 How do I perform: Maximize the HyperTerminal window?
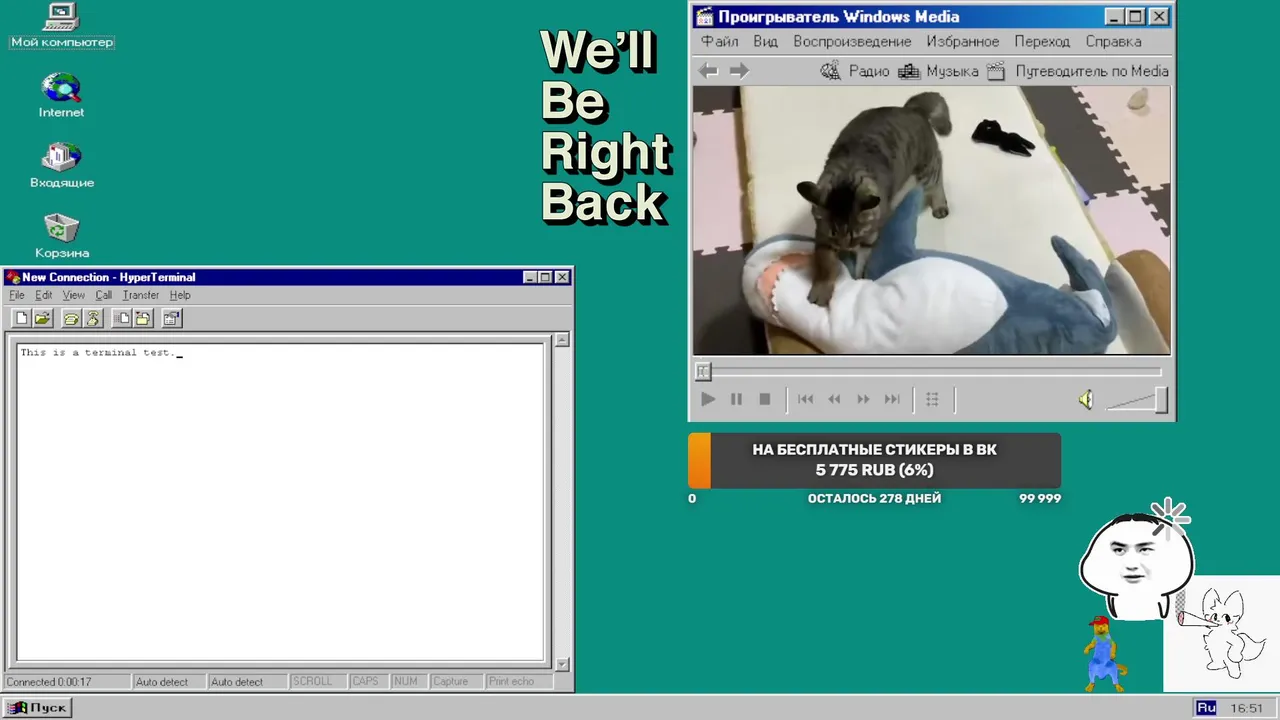[x=546, y=278]
